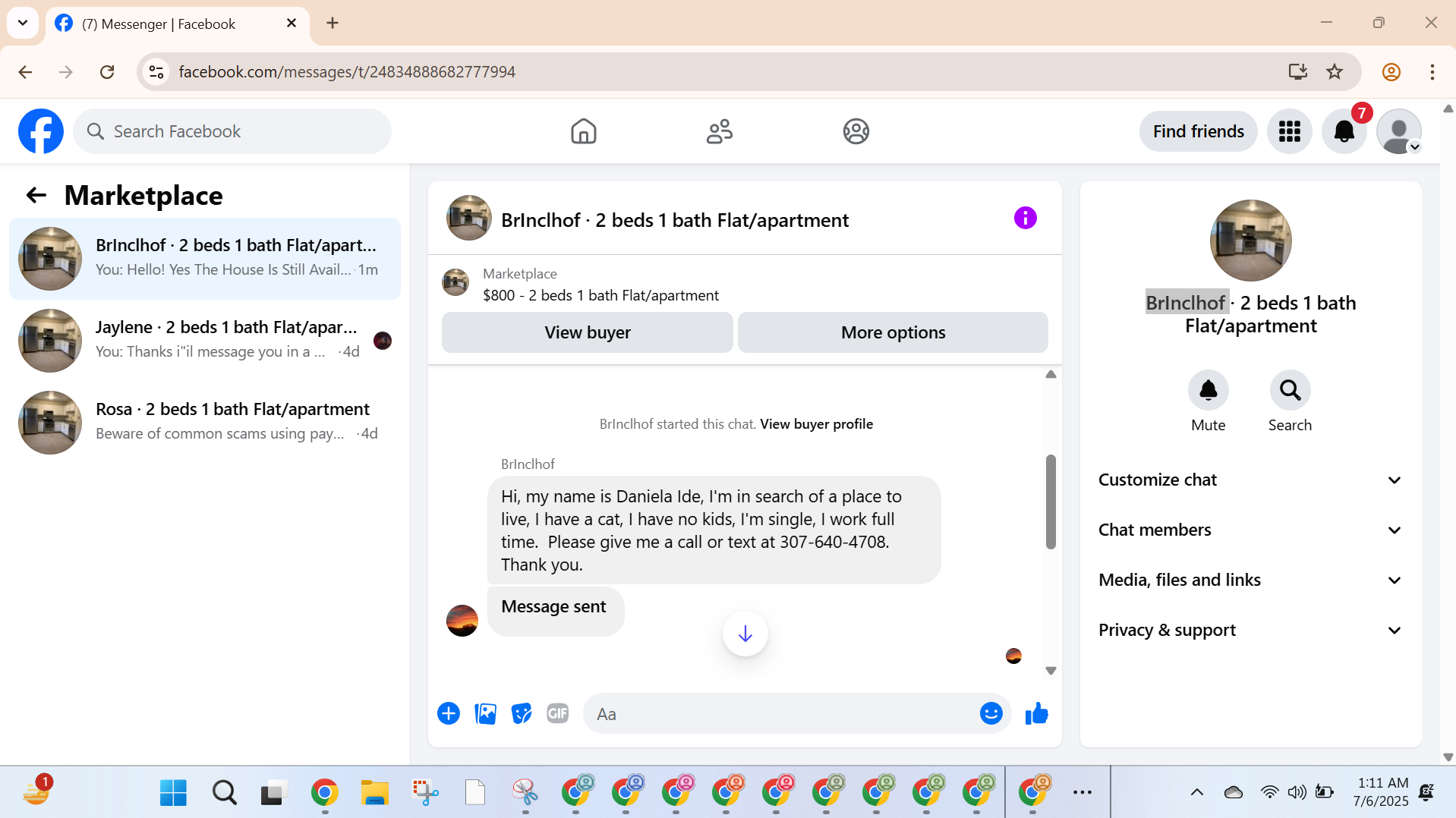The width and height of the screenshot is (1456, 818).
Task: Open the Windows Start menu
Action: 173,792
